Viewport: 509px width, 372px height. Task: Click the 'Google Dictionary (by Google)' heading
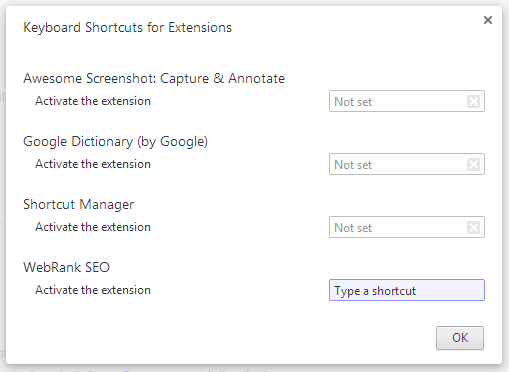115,142
